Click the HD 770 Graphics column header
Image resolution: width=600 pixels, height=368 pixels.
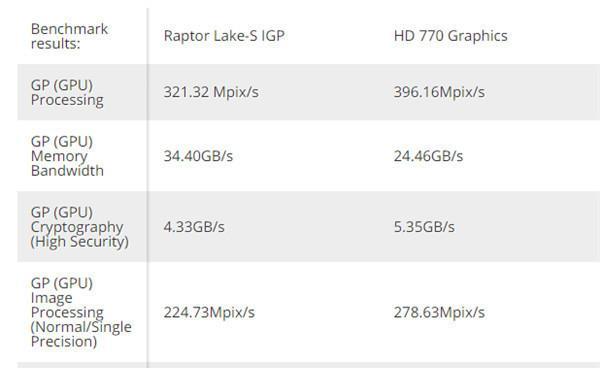click(450, 36)
